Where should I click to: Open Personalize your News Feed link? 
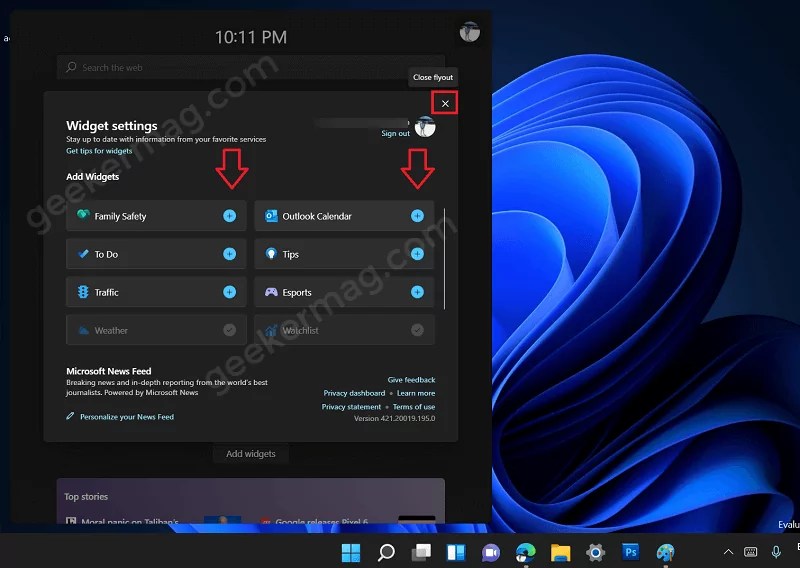tap(127, 417)
